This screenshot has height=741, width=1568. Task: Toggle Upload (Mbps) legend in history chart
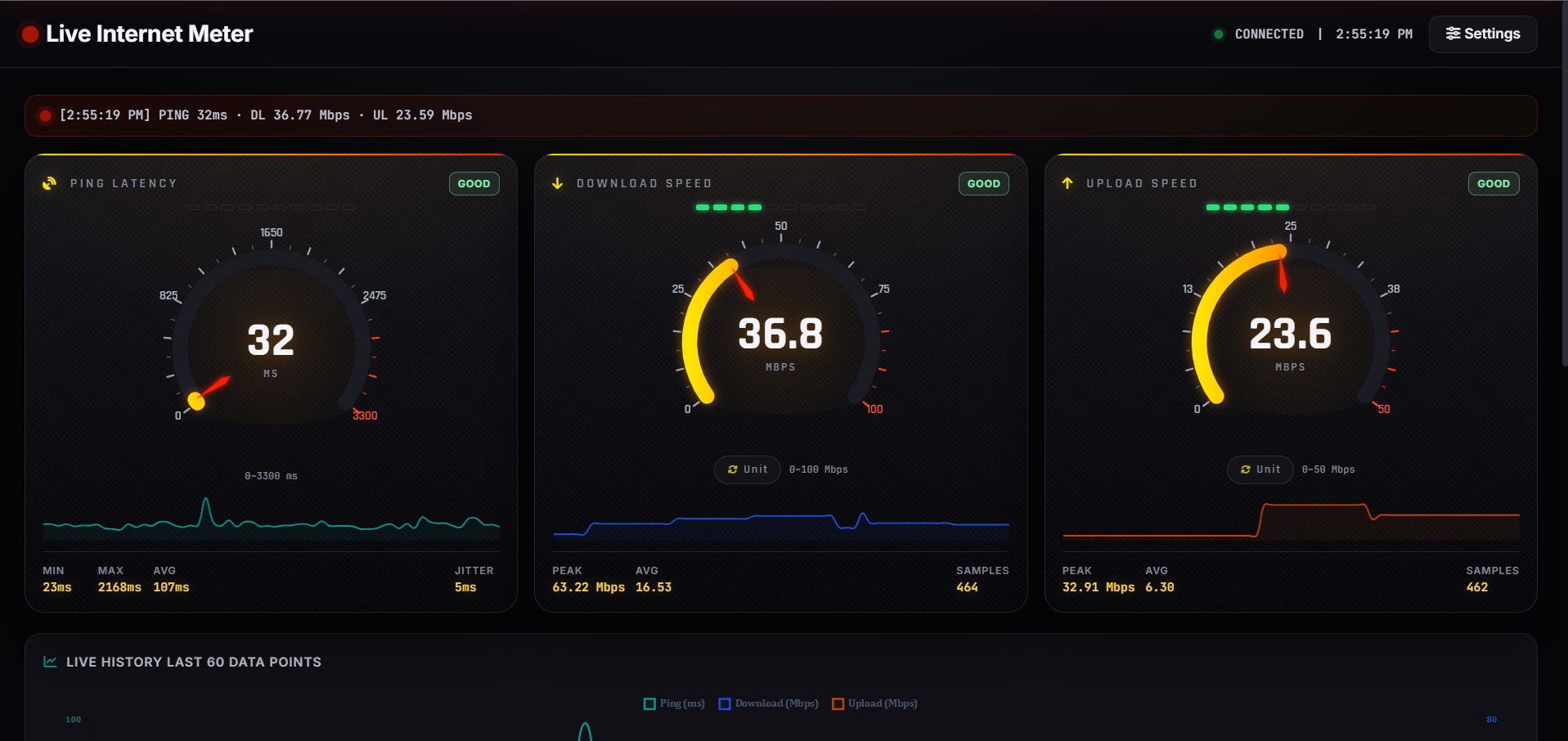[x=874, y=703]
